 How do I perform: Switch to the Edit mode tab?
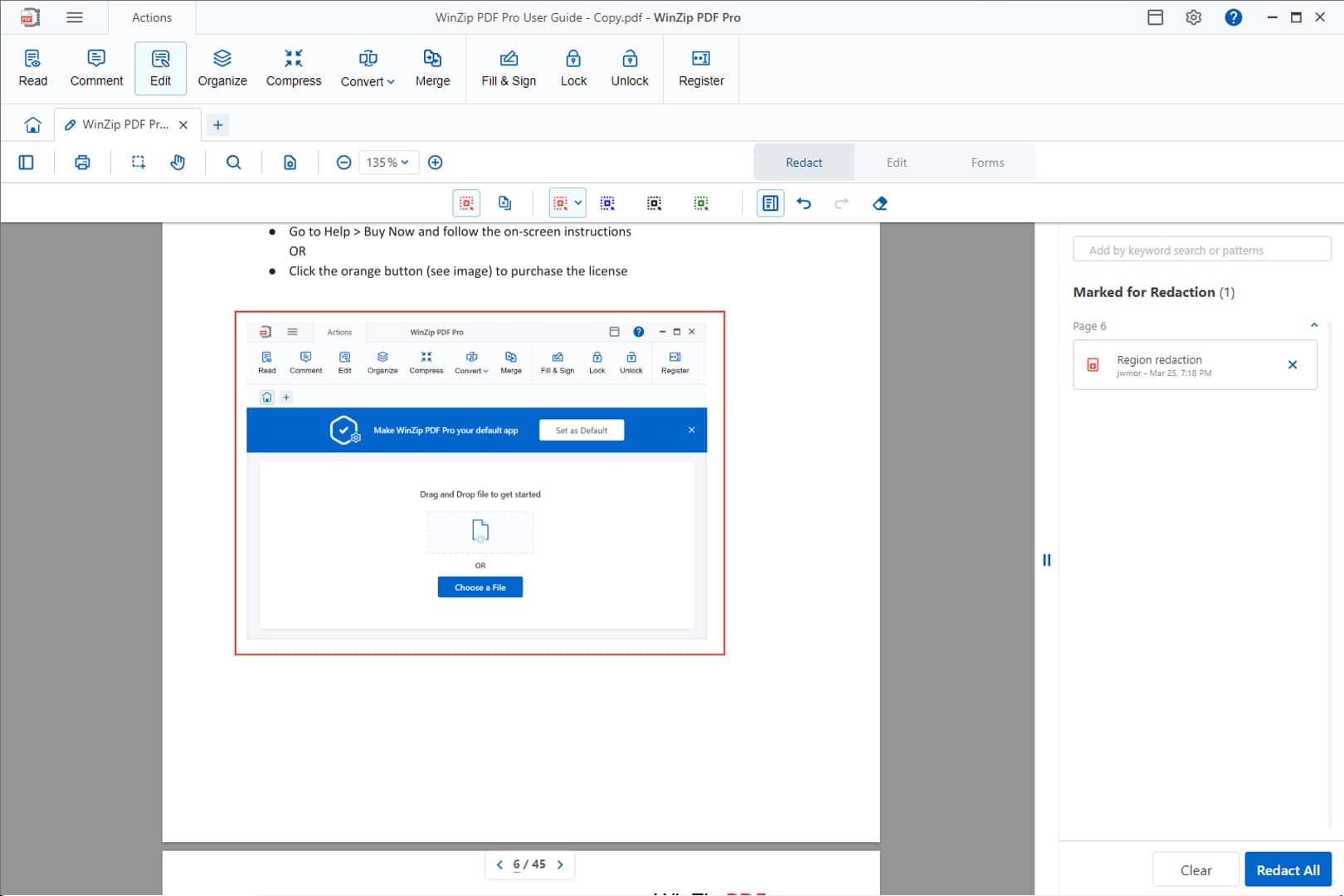(x=896, y=163)
